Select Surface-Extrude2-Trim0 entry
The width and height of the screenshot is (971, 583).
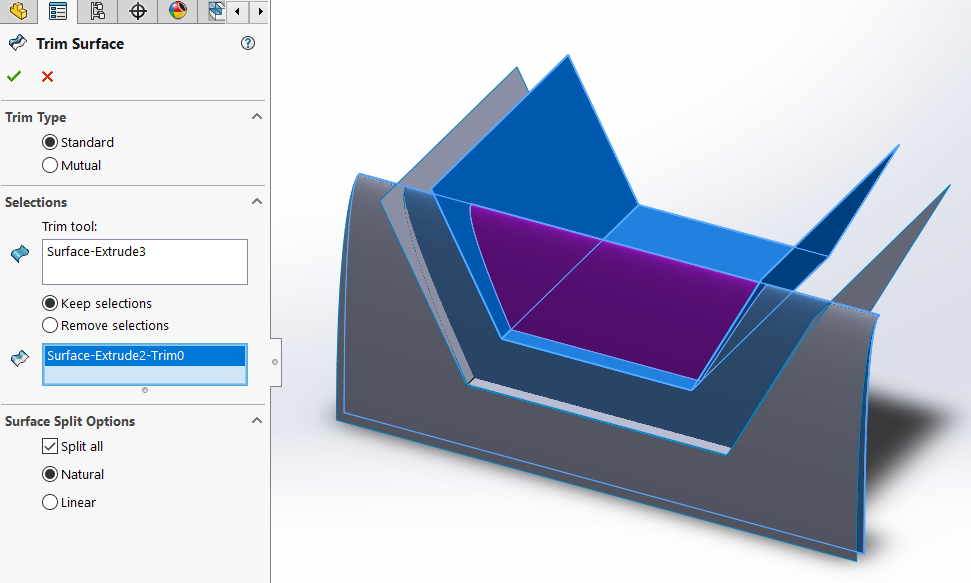click(x=145, y=356)
